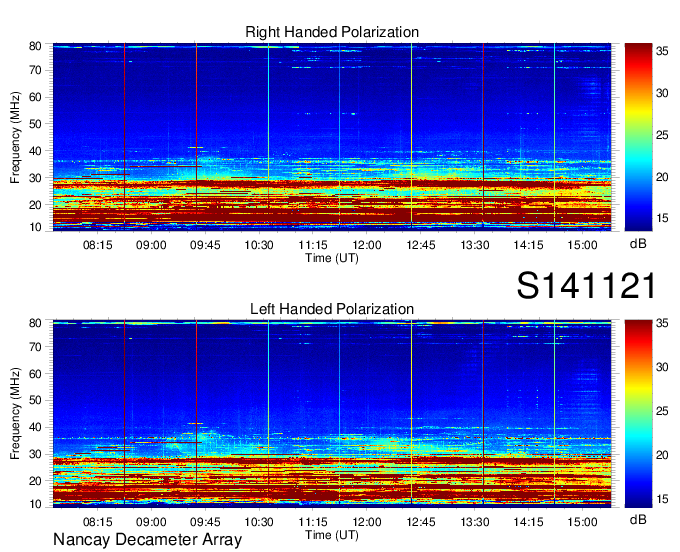Click '30' on lower frequency axis

(x=35, y=454)
